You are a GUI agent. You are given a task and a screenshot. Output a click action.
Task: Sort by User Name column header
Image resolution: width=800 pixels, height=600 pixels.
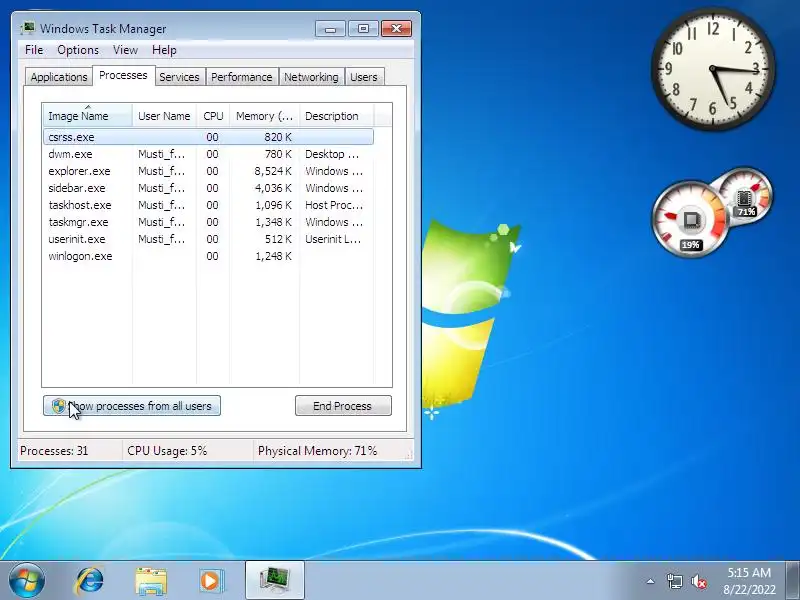point(164,116)
